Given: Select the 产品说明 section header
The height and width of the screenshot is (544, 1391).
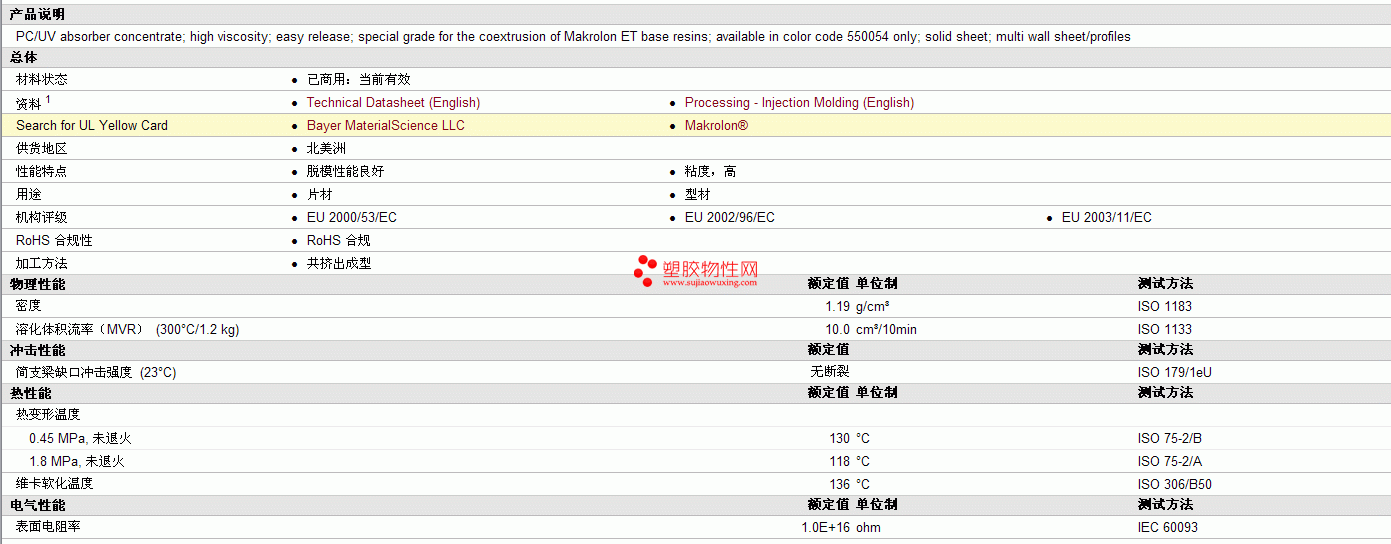Looking at the screenshot, I should click(37, 14).
